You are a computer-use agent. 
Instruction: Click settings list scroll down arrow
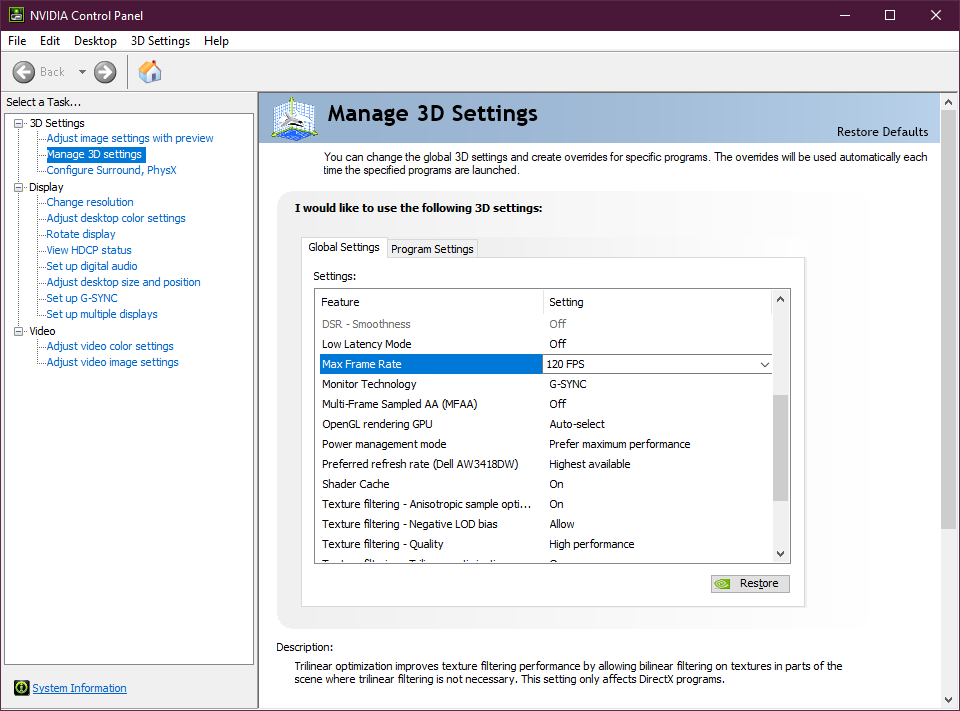tap(780, 554)
